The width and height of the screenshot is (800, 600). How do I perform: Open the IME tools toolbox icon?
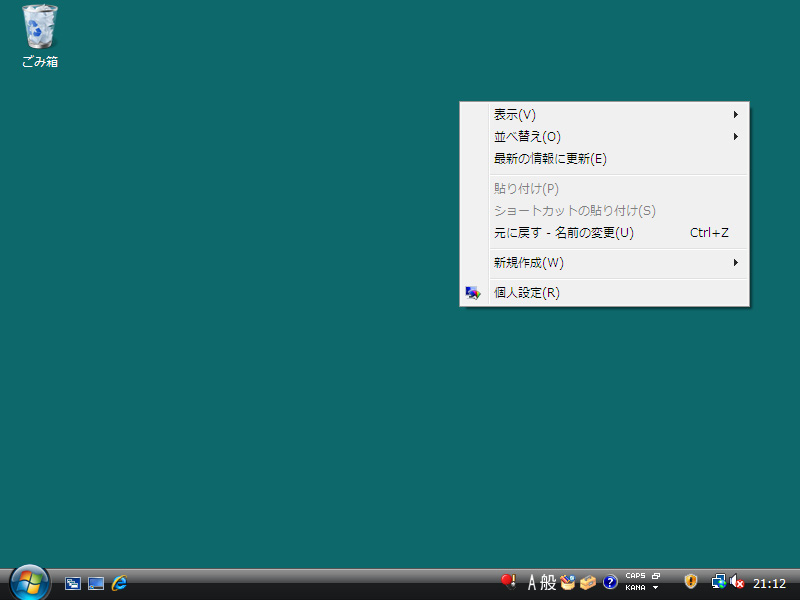(588, 582)
